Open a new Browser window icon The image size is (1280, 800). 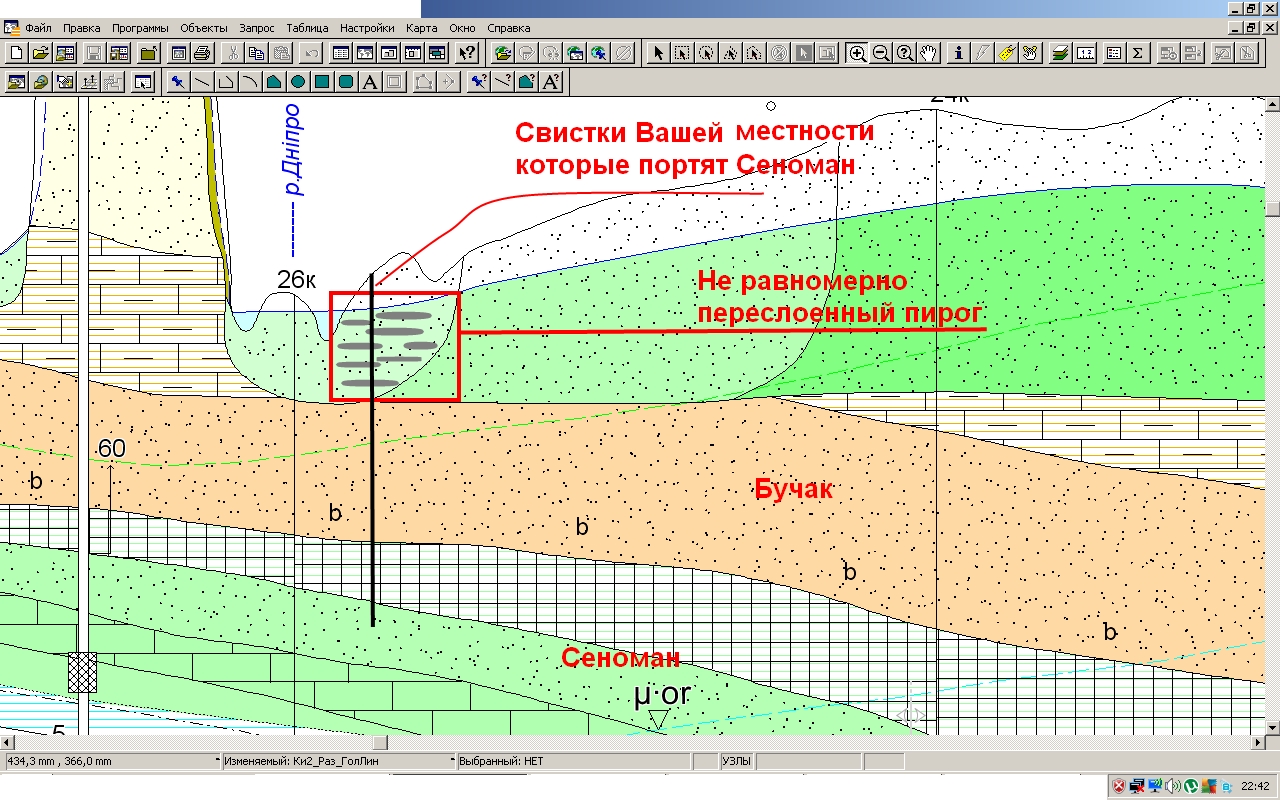pyautogui.click(x=341, y=53)
